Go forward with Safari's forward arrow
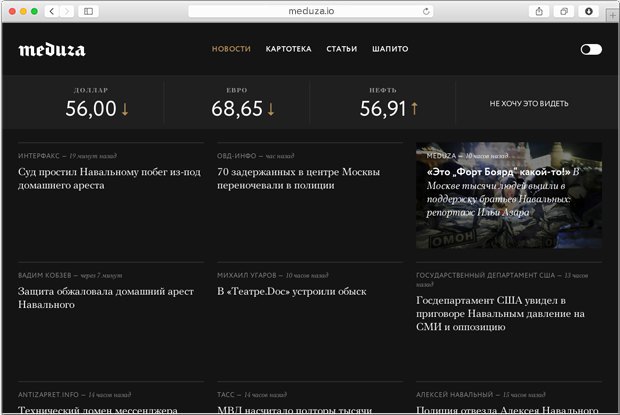This screenshot has width=620, height=415. click(x=67, y=11)
